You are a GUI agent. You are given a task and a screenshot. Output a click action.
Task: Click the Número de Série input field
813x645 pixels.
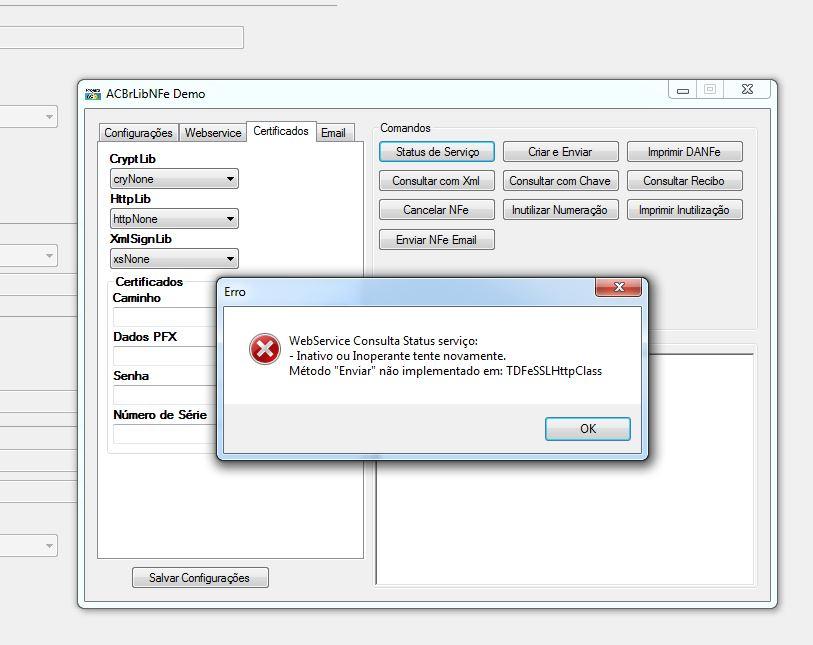pyautogui.click(x=165, y=434)
